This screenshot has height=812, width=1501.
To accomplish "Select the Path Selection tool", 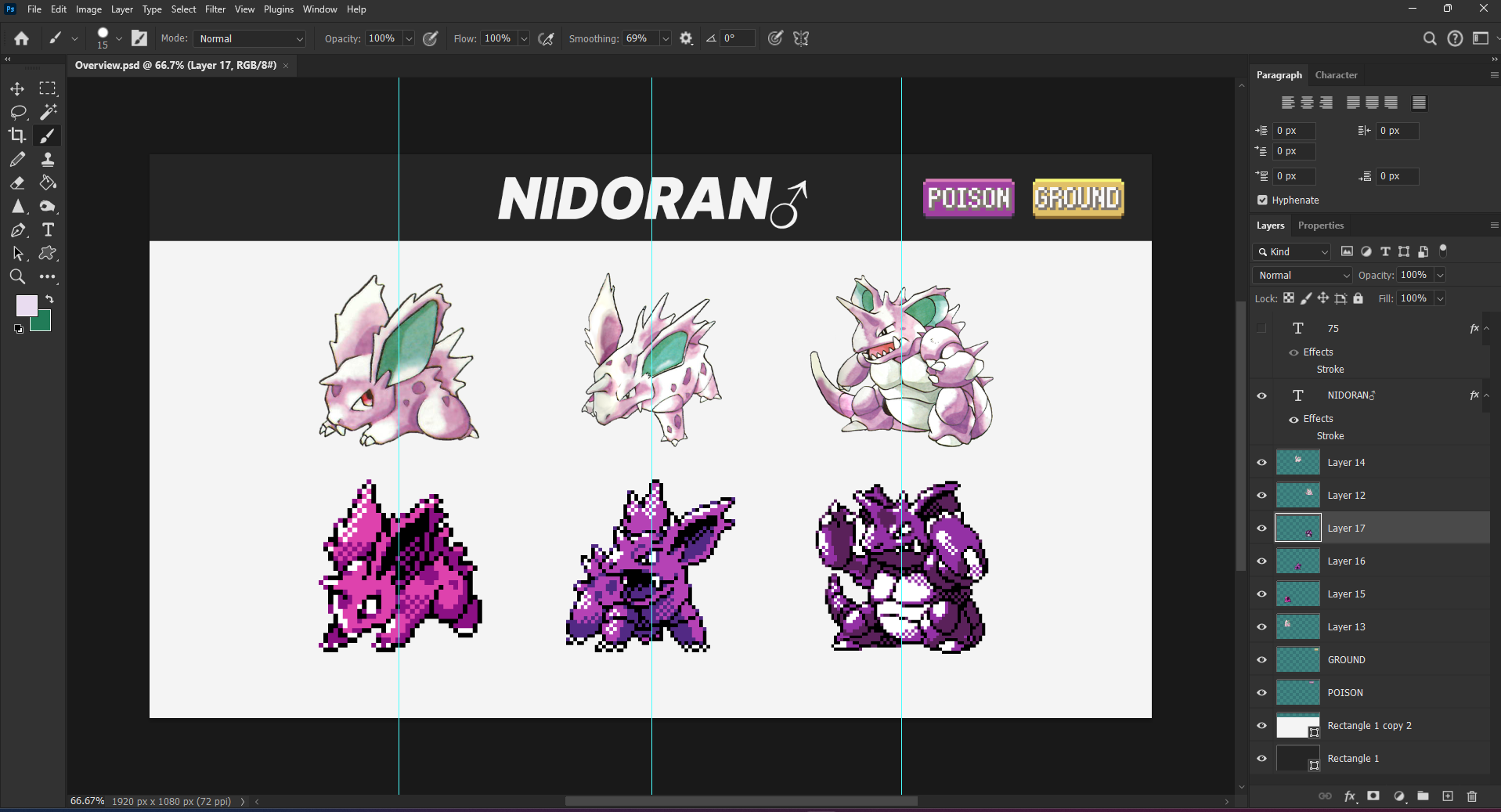I will (x=17, y=253).
